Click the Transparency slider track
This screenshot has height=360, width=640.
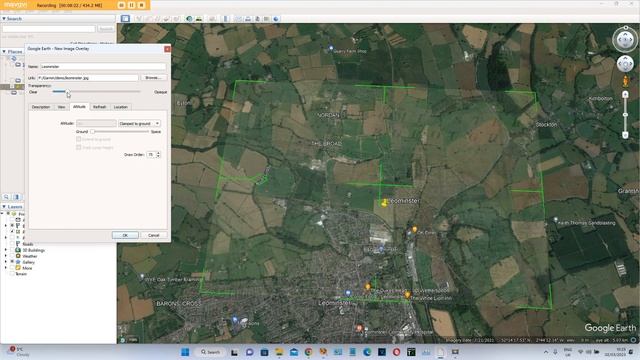click(x=96, y=92)
